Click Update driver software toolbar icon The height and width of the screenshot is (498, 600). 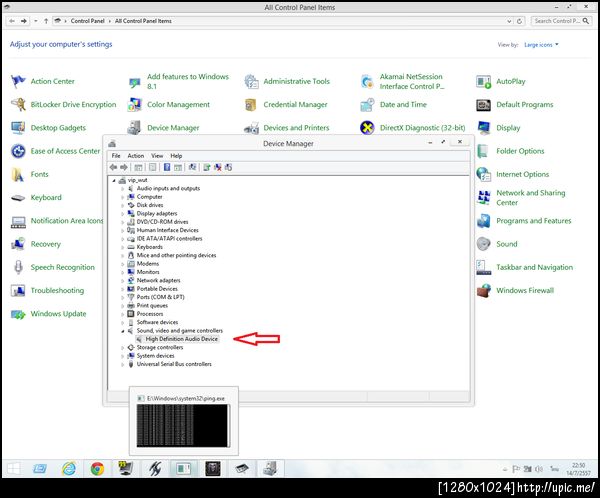point(207,167)
